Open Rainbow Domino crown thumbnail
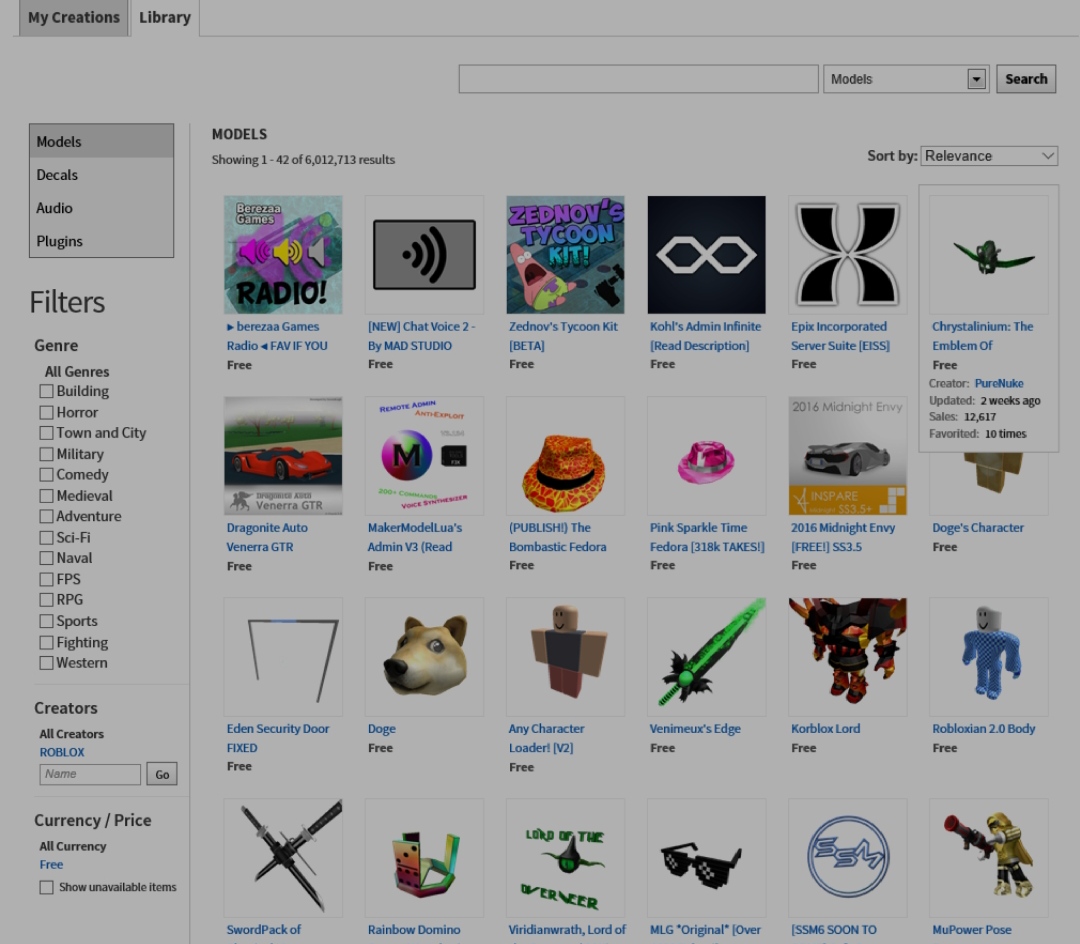This screenshot has width=1080, height=944. coord(424,858)
